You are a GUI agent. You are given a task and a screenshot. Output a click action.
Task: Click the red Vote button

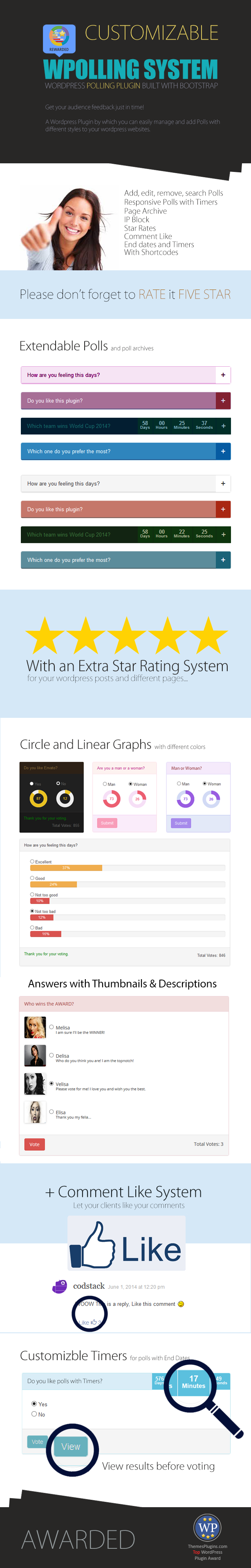pyautogui.click(x=35, y=1144)
